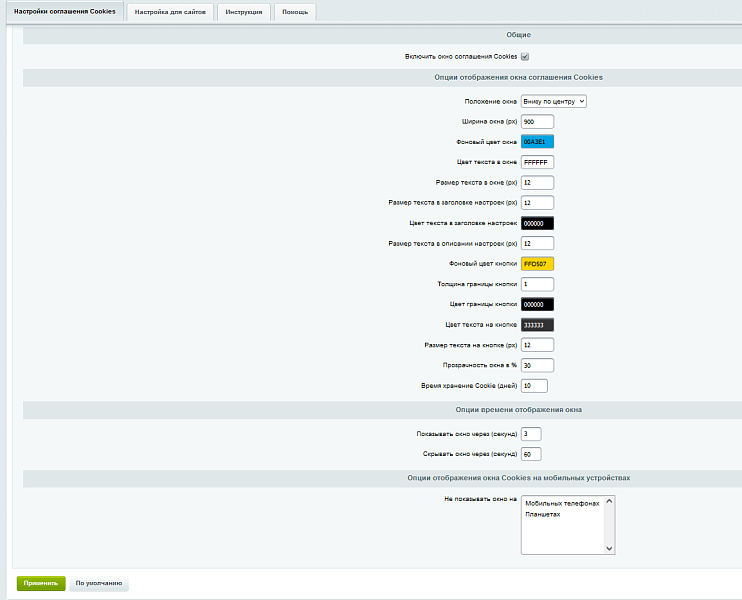Viewport: 742px width, 600px height.
Task: Click the По умолчанию reset button
Action: 99,583
